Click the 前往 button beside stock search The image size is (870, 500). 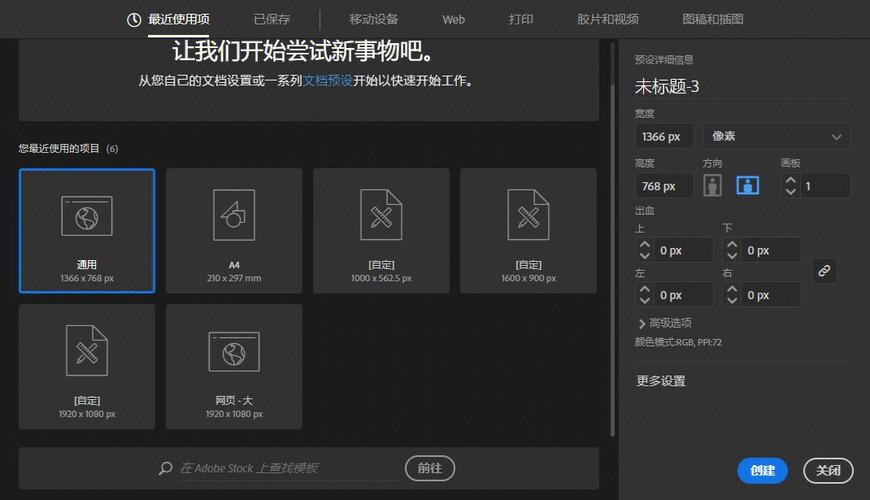430,468
